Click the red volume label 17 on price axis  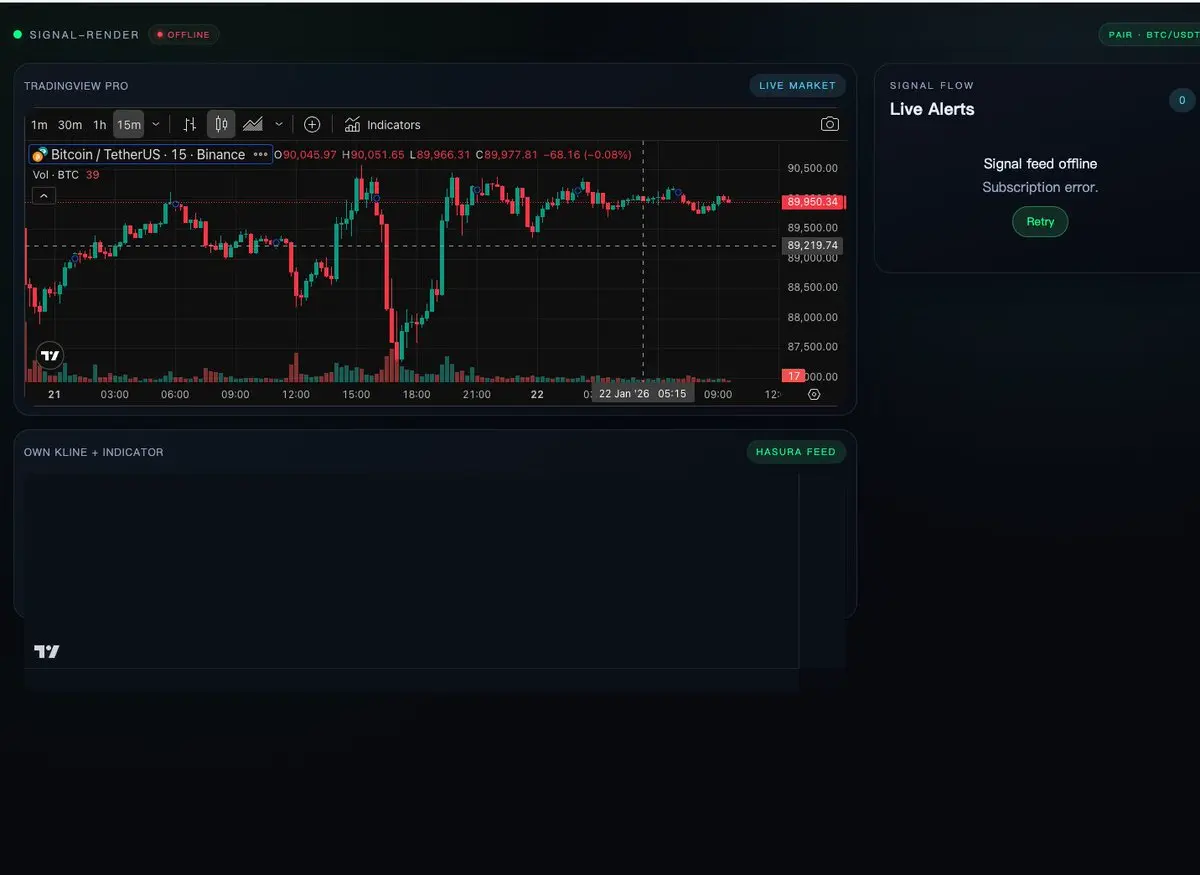(x=795, y=376)
